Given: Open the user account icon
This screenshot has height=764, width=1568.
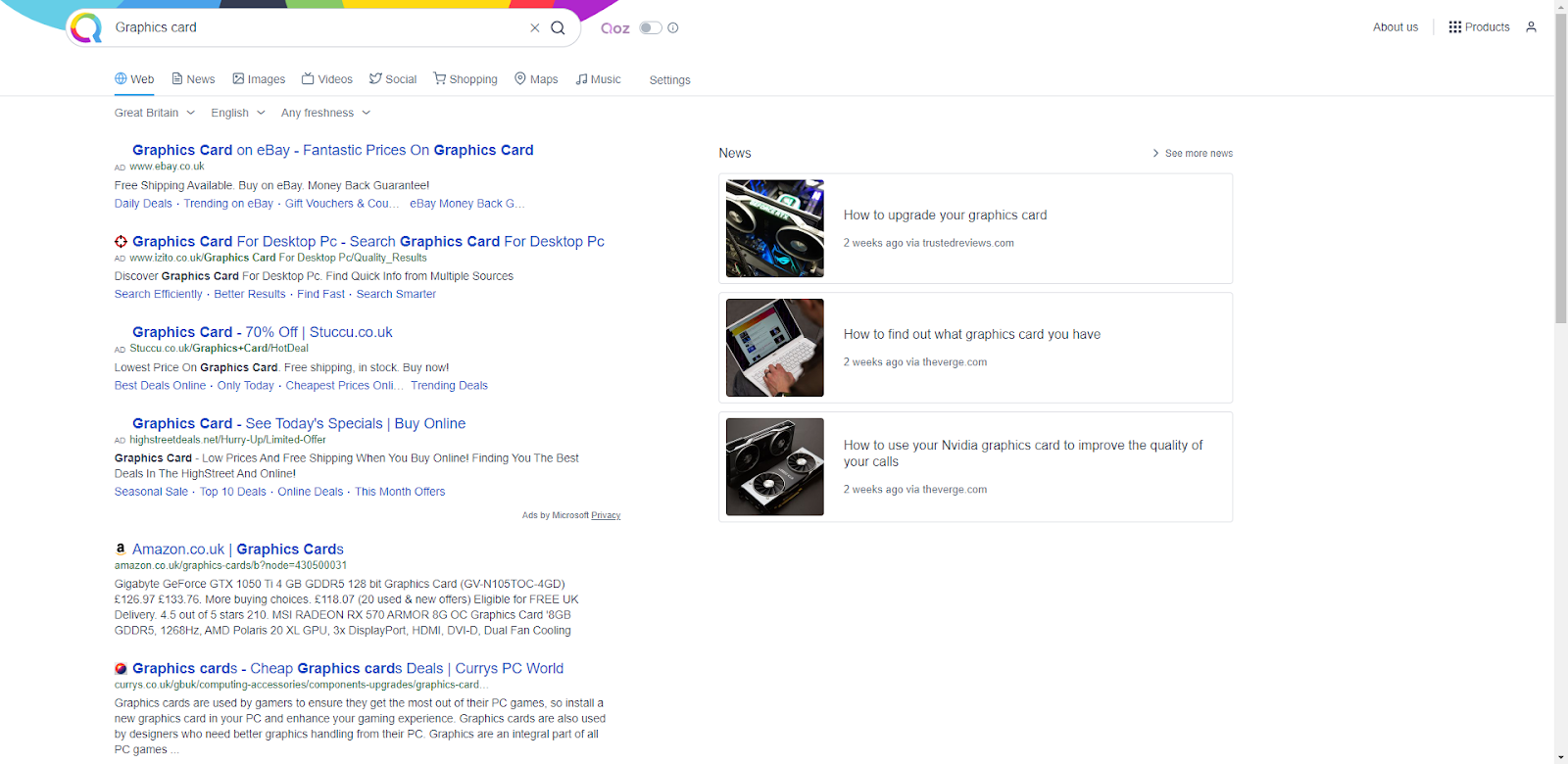Looking at the screenshot, I should coord(1531,27).
